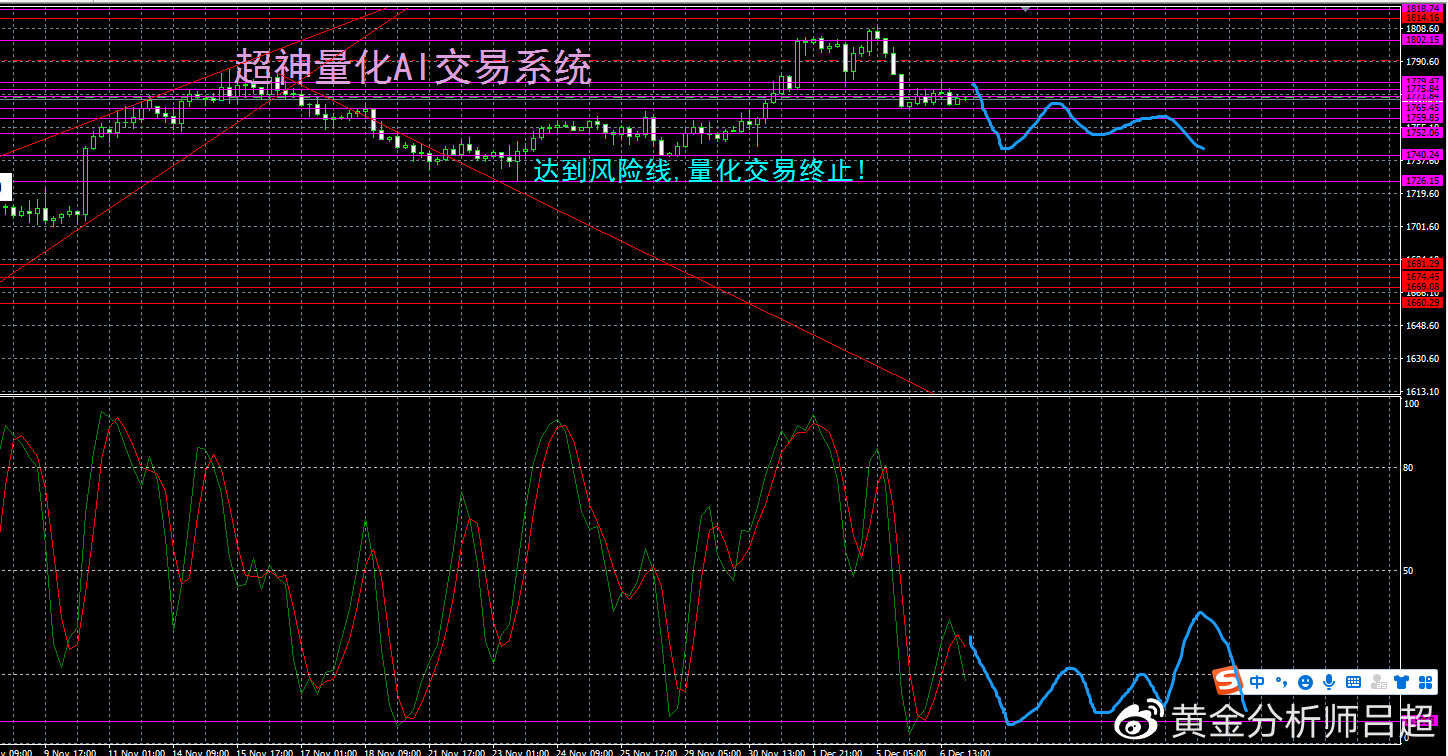Click the chart shift triangle marker at top
Viewport: 1448px width, 756px height.
coord(1025,7)
